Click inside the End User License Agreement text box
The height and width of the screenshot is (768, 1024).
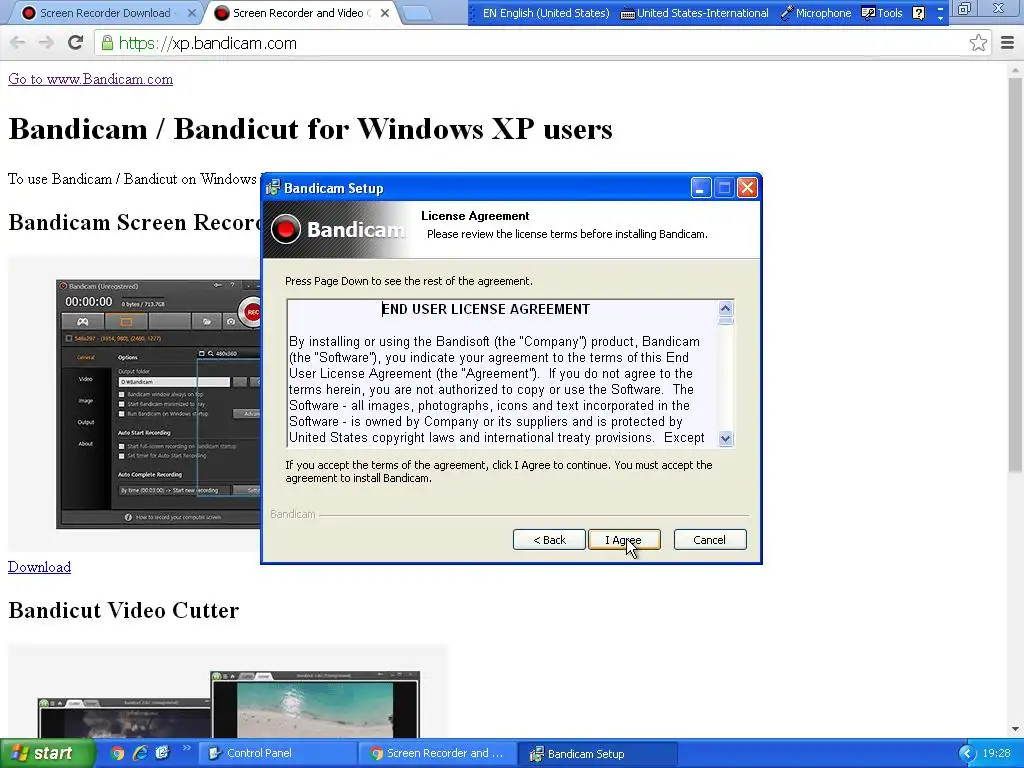[x=502, y=374]
